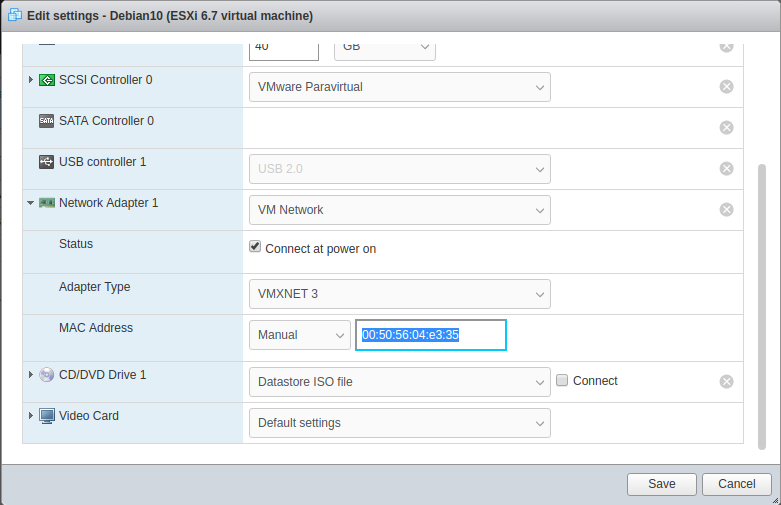Click the Cancel button
This screenshot has height=505, width=781.
tap(736, 484)
